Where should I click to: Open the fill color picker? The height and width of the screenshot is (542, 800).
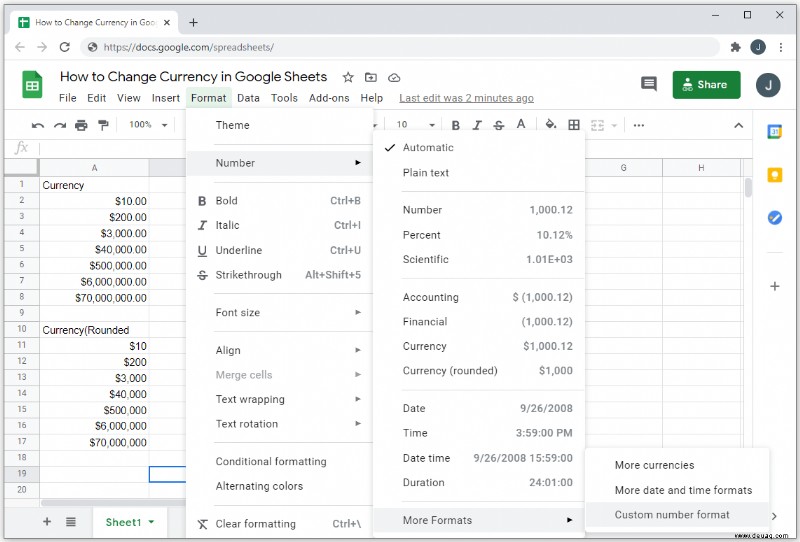click(551, 125)
